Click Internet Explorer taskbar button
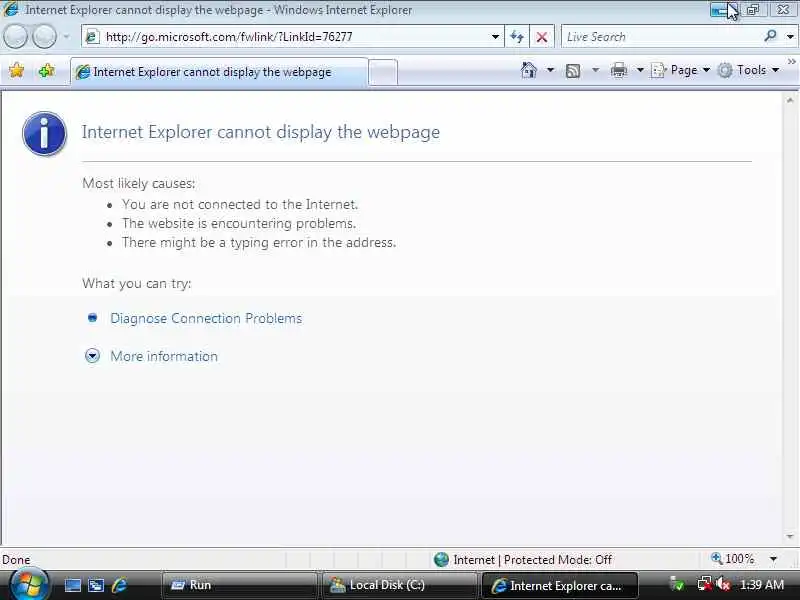 tap(559, 585)
